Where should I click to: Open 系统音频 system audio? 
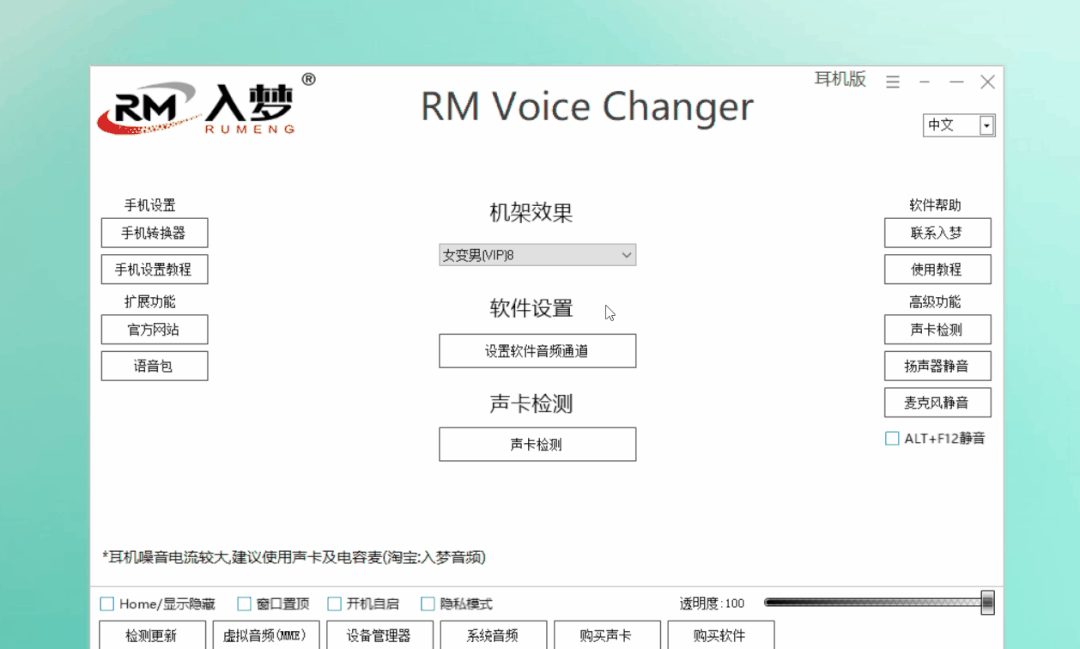click(493, 635)
